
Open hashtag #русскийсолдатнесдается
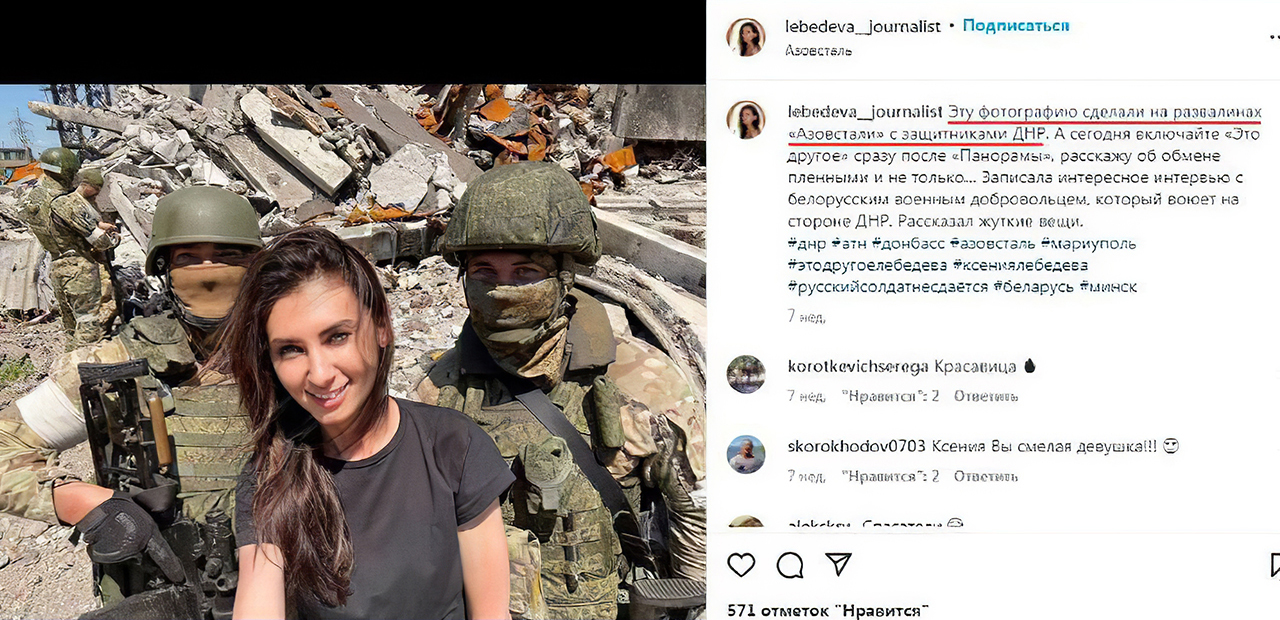pos(888,287)
